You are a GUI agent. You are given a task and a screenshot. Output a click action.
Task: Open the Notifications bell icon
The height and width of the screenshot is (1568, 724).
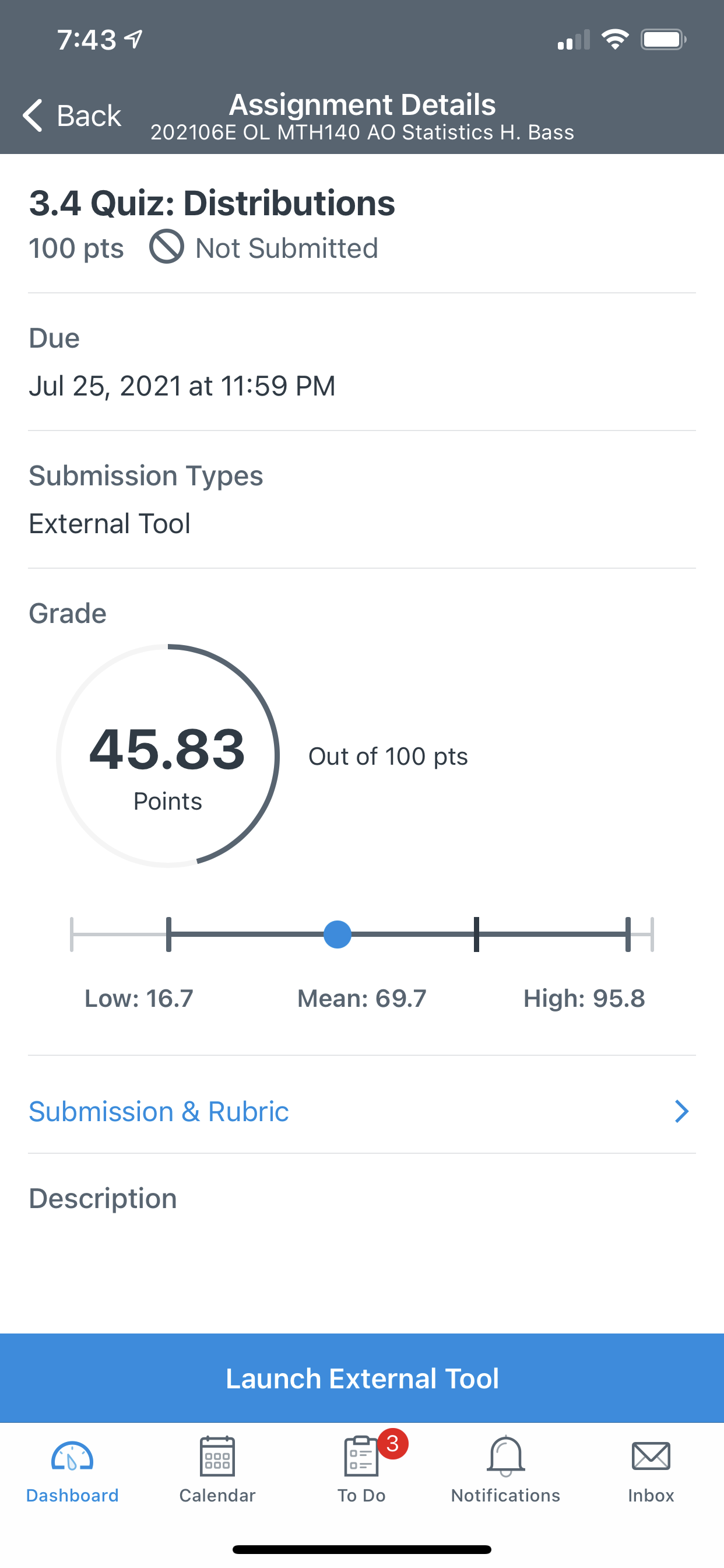pyautogui.click(x=505, y=1456)
